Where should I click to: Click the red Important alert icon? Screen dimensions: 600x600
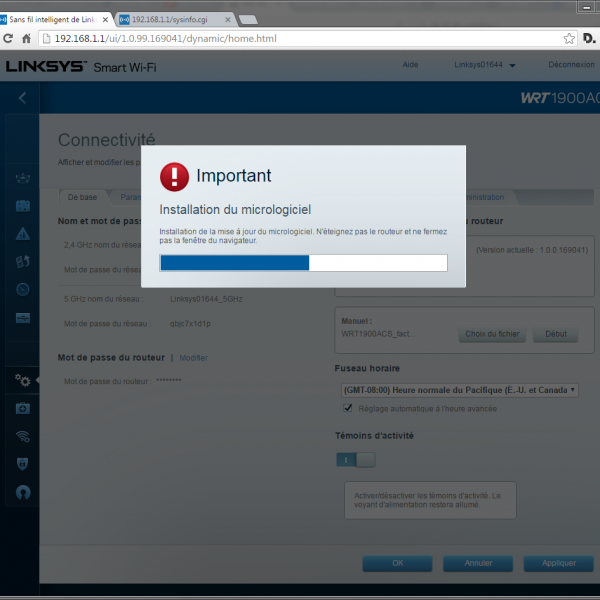175,177
